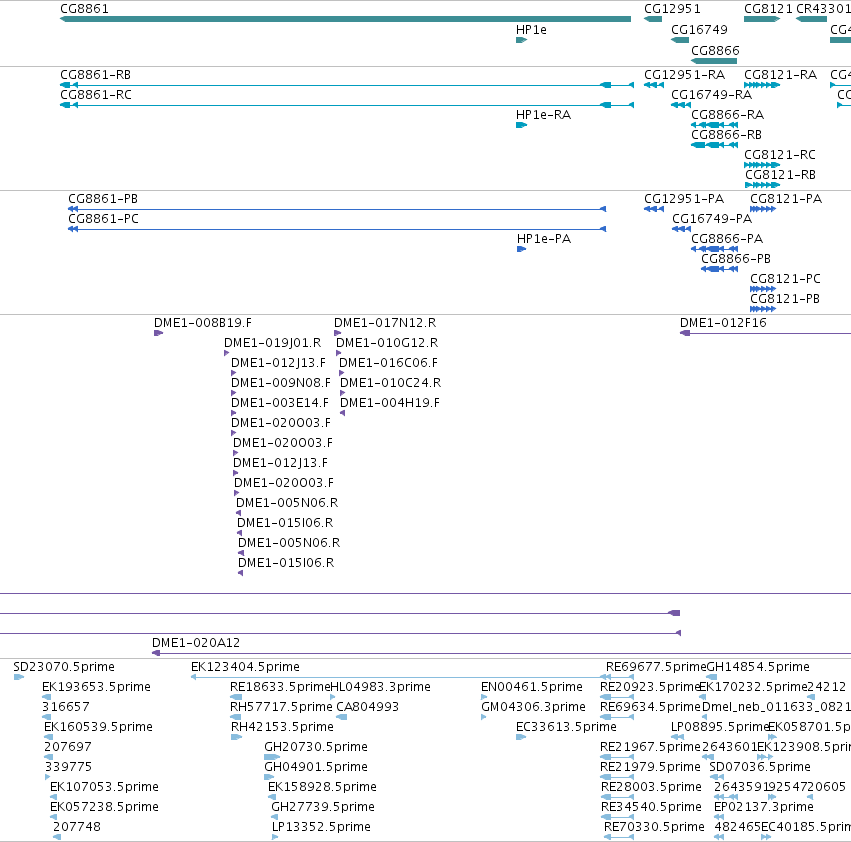851x842 pixels.
Task: Open the EK160539.5prime label
Action: 98,726
